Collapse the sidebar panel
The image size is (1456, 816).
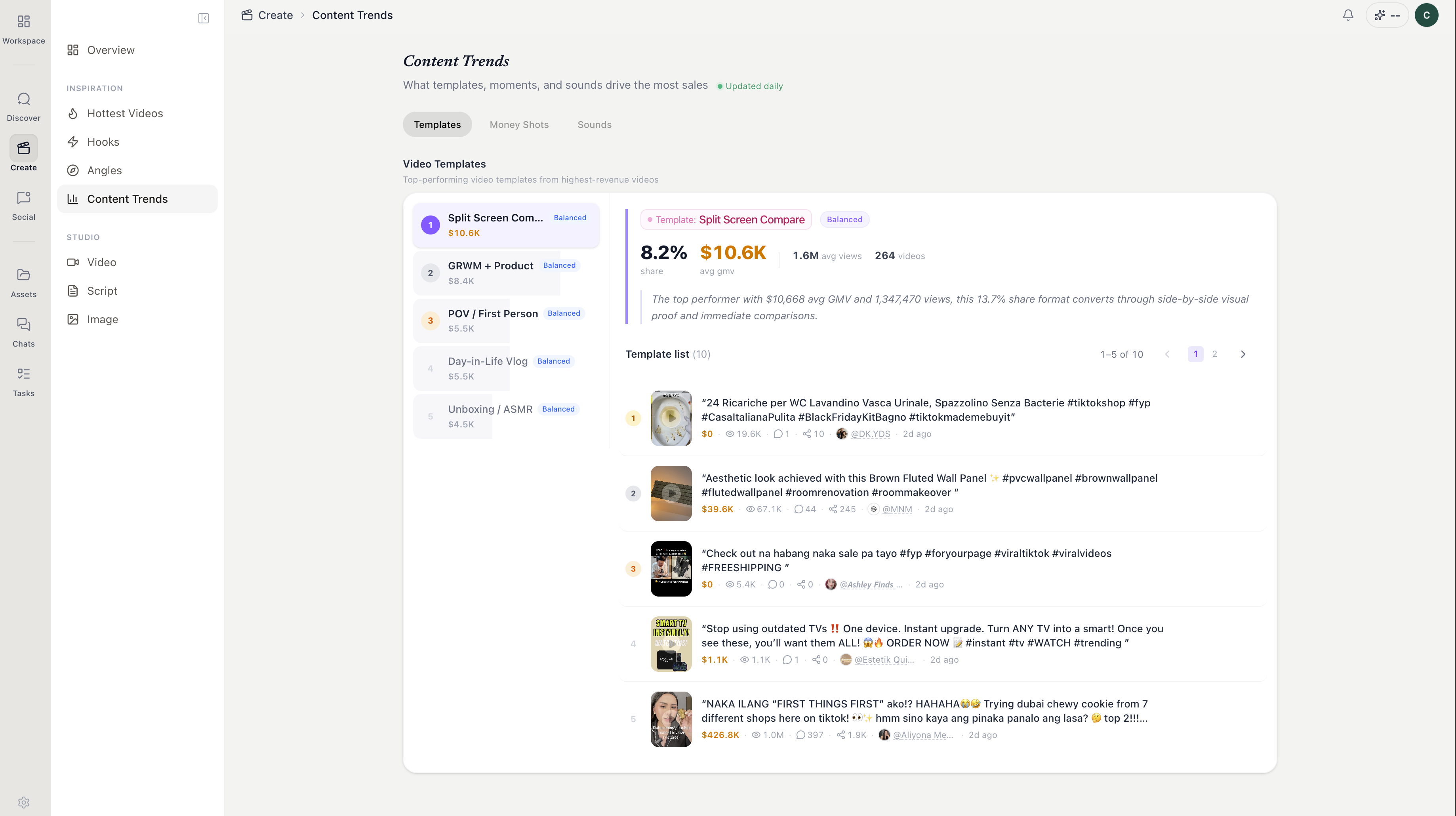click(204, 19)
